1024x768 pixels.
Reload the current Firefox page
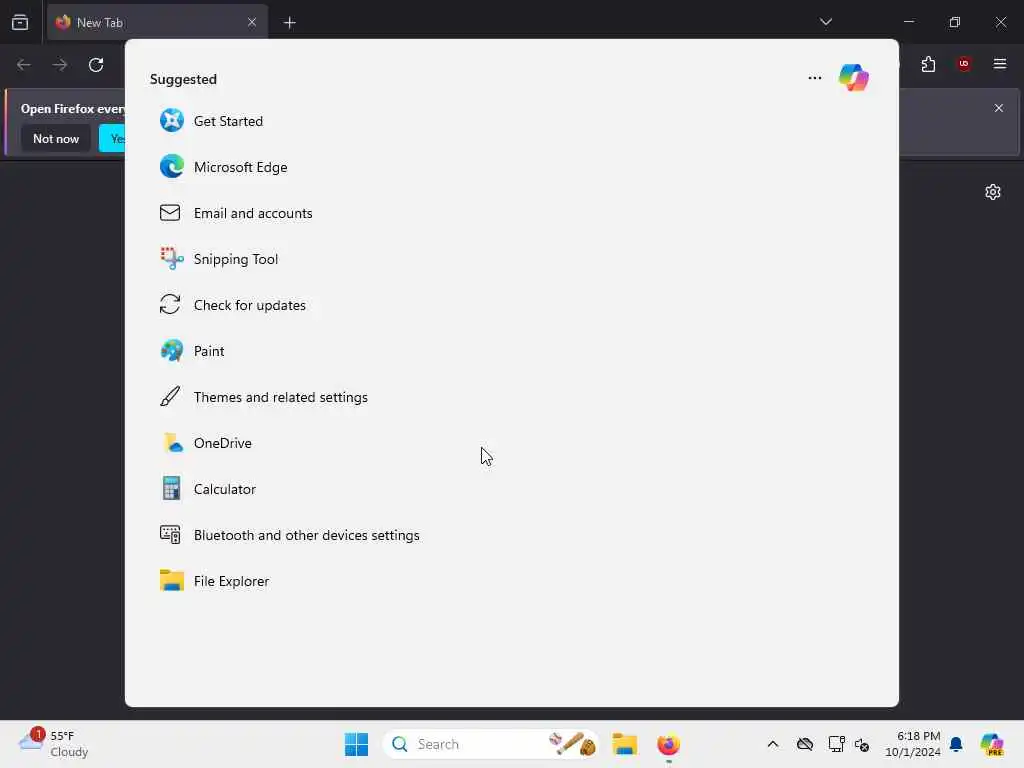(x=96, y=65)
